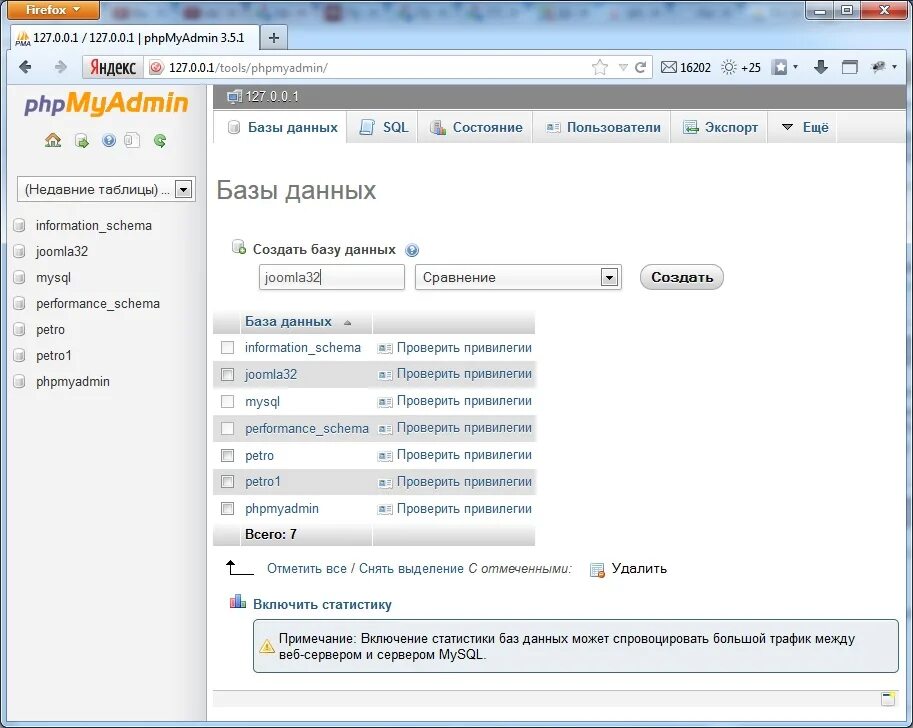Reload navigation with the green refresh icon
The height and width of the screenshot is (728, 913).
tap(160, 140)
